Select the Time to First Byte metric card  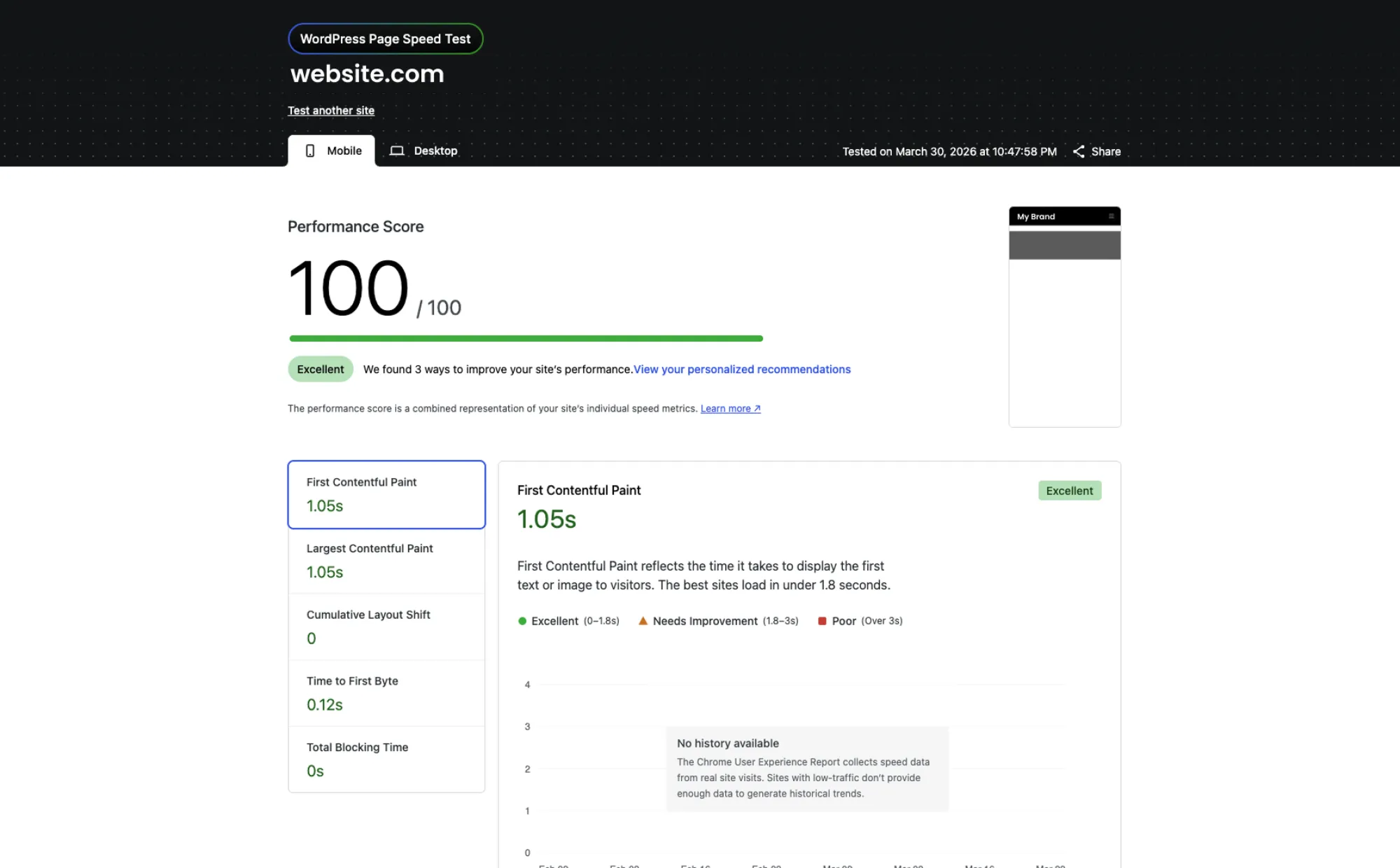(x=386, y=693)
